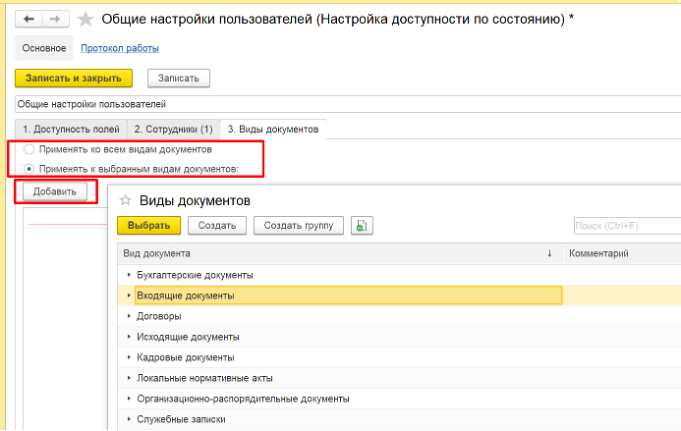Click the Комментарий column header
This screenshot has width=681, height=431.
pos(622,253)
